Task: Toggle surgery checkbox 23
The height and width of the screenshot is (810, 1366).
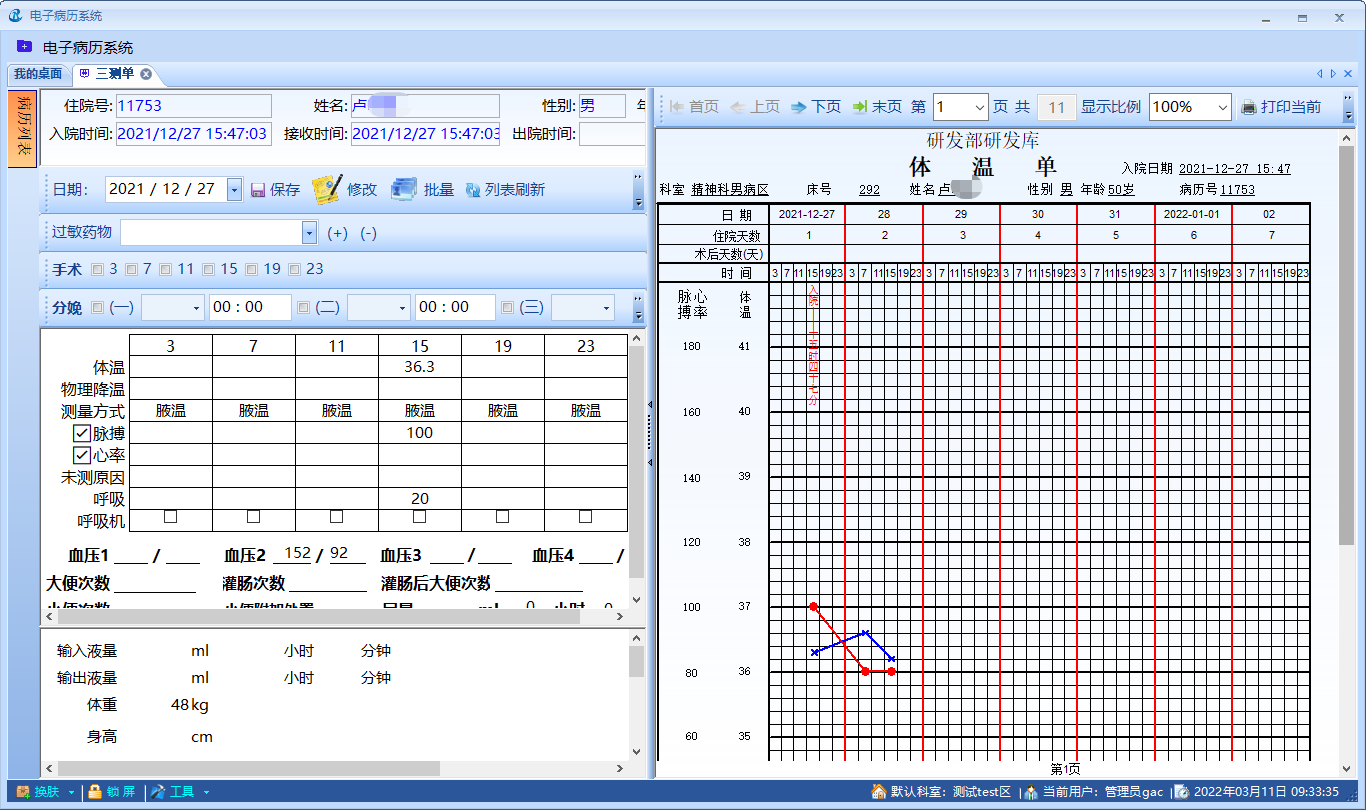Action: [294, 269]
